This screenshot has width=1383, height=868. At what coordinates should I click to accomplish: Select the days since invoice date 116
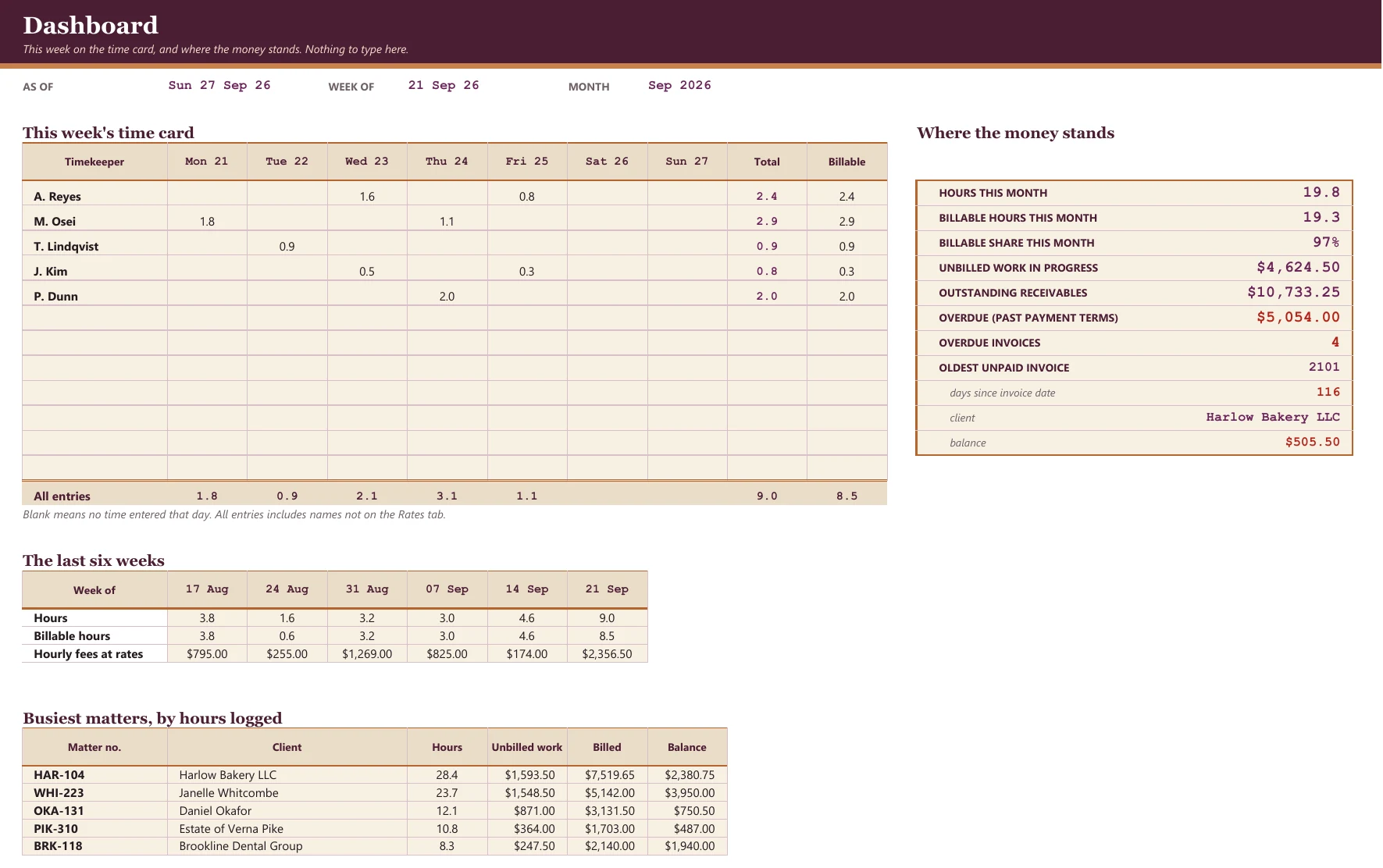pos(1328,392)
